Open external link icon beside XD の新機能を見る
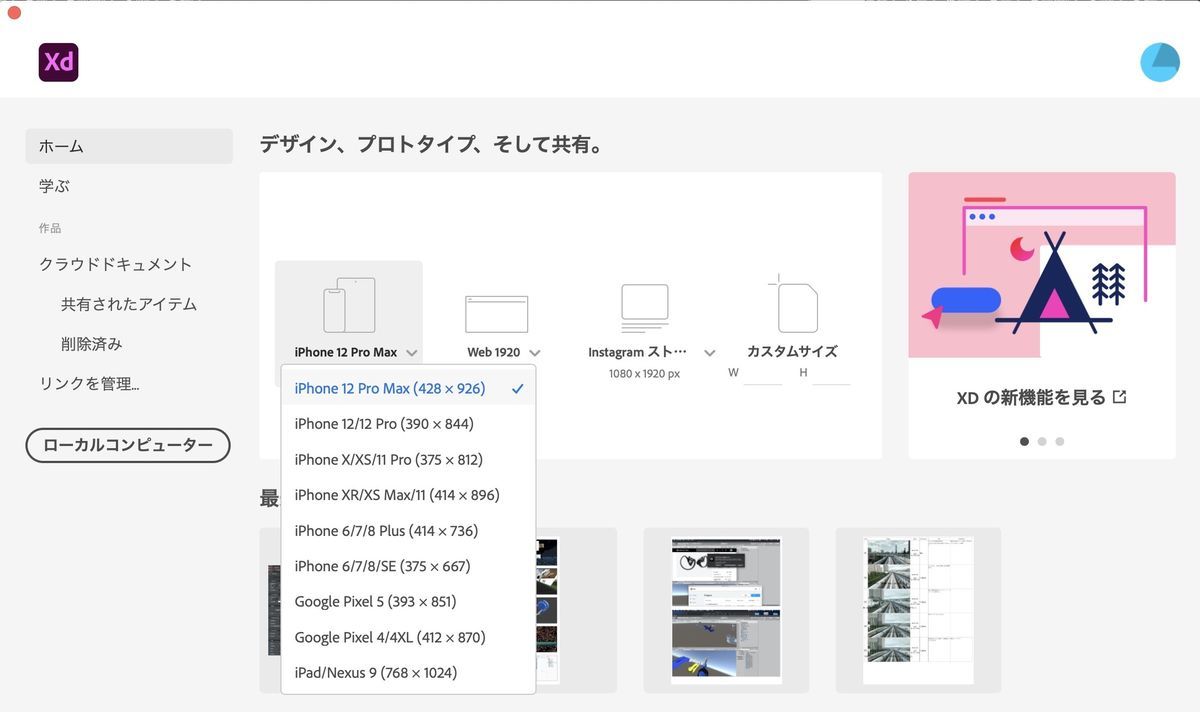Viewport: 1200px width, 712px height. [1119, 397]
